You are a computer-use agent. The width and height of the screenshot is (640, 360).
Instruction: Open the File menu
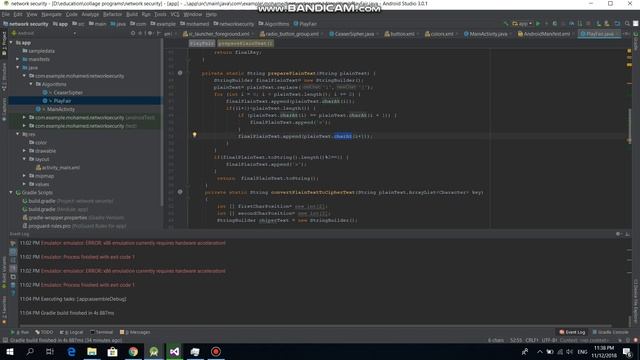click(x=6, y=14)
